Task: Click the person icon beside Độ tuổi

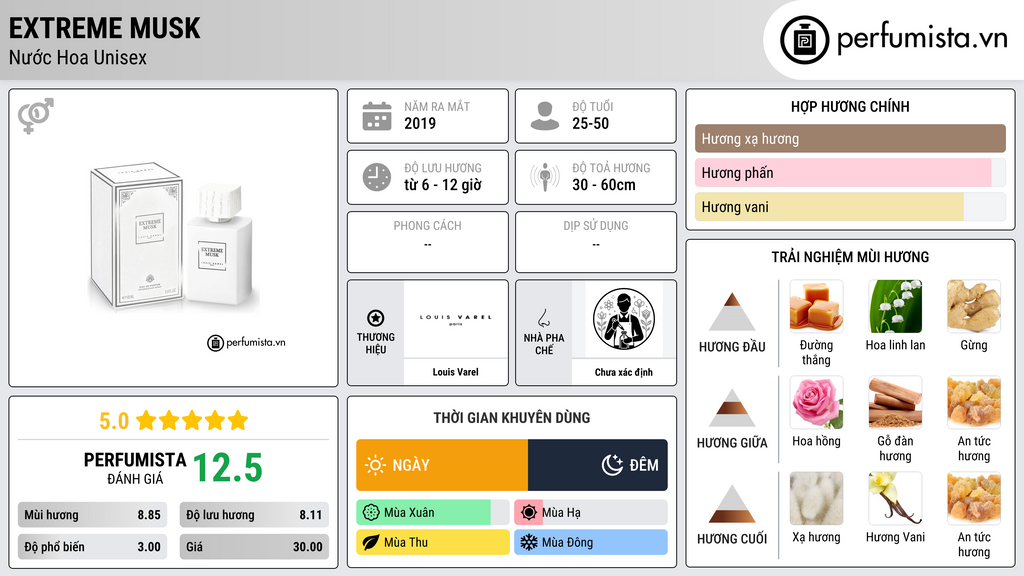Action: [545, 116]
